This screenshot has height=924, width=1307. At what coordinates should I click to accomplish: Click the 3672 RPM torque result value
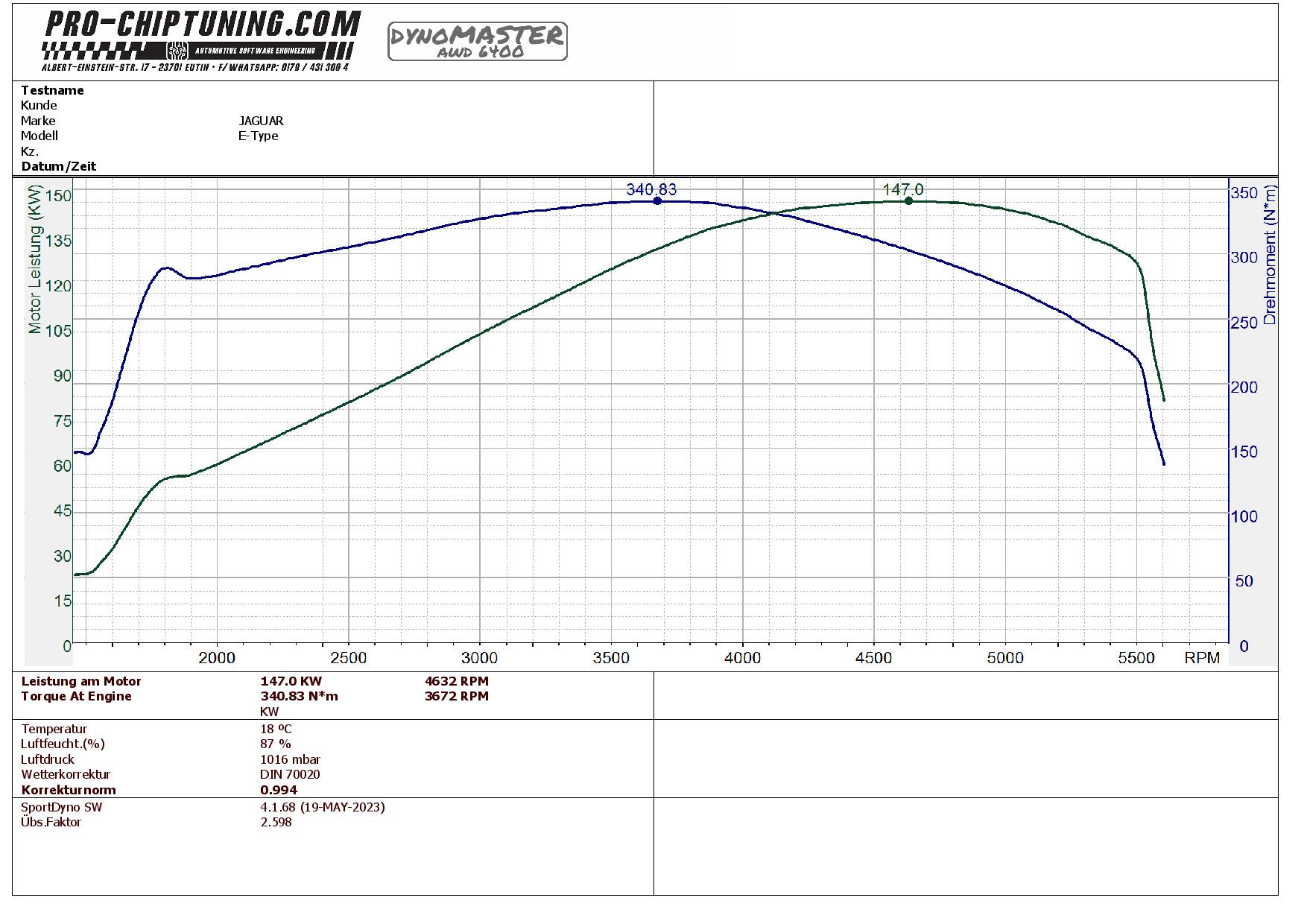click(456, 696)
